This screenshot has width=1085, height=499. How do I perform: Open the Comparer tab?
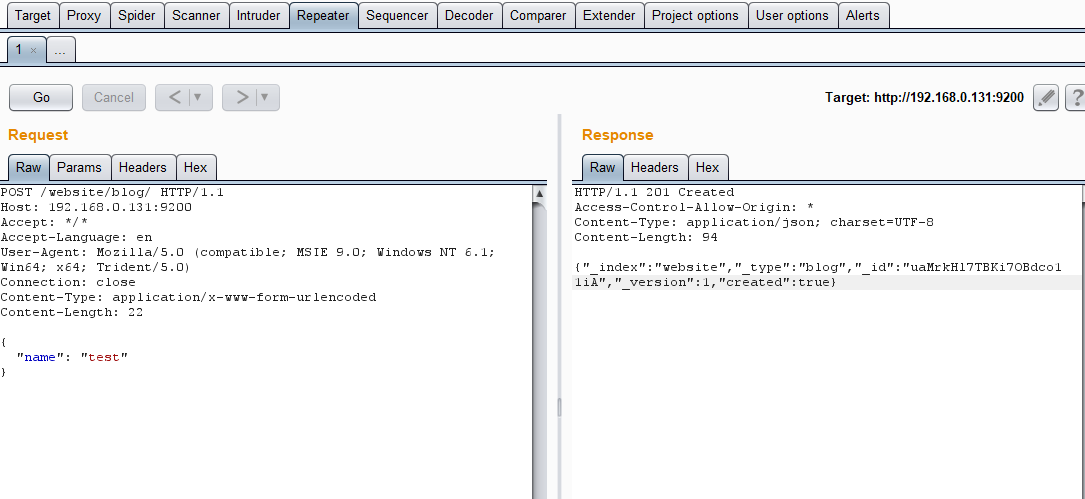click(x=538, y=15)
